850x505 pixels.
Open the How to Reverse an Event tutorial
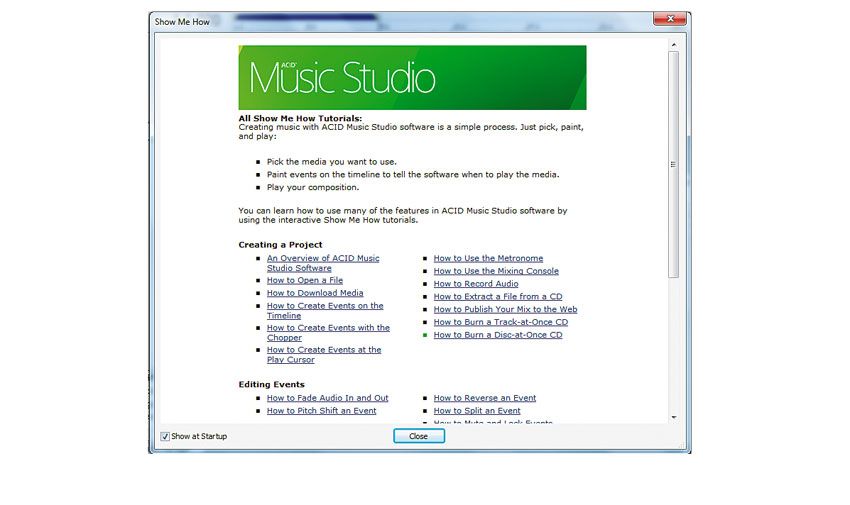click(x=485, y=398)
